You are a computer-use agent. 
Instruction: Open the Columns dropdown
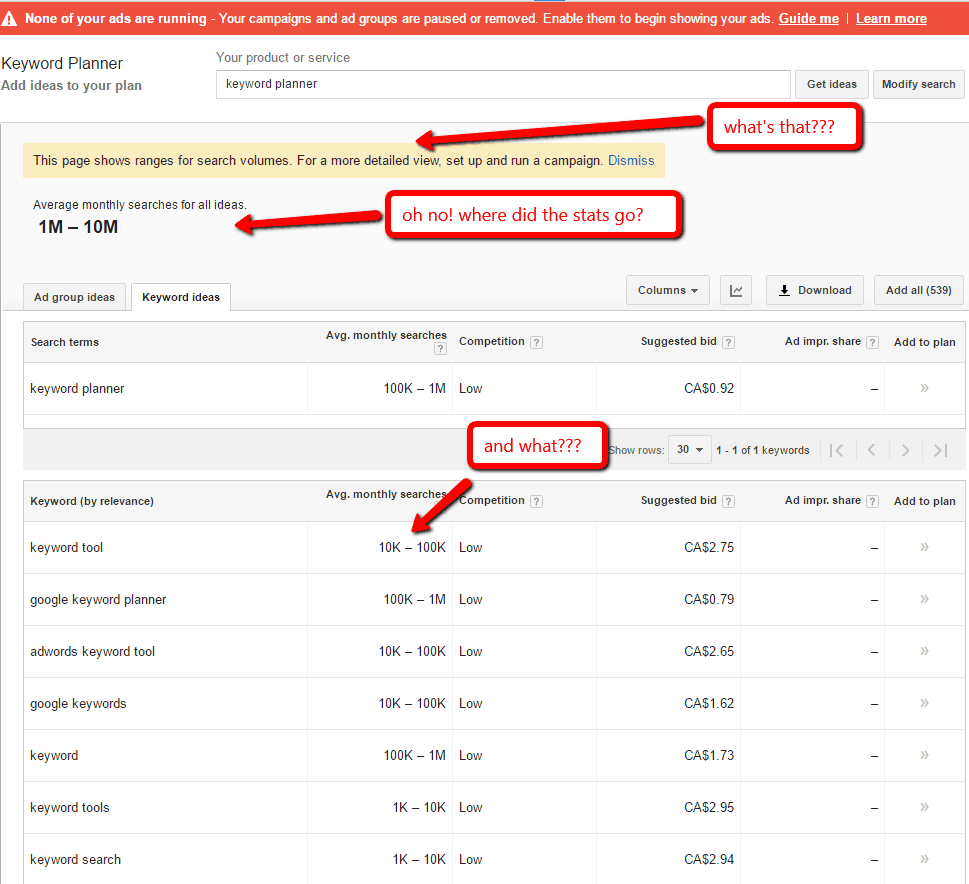pos(667,290)
